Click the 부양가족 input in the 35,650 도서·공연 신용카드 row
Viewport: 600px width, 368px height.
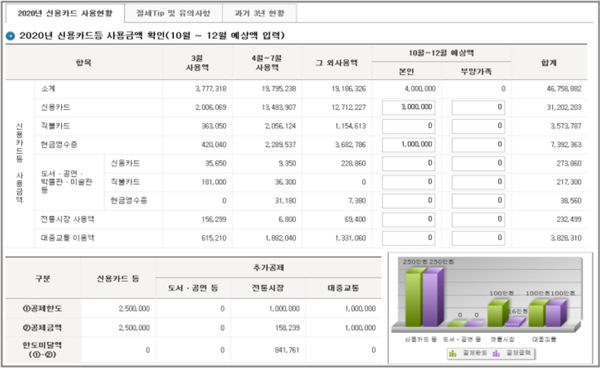click(x=478, y=164)
